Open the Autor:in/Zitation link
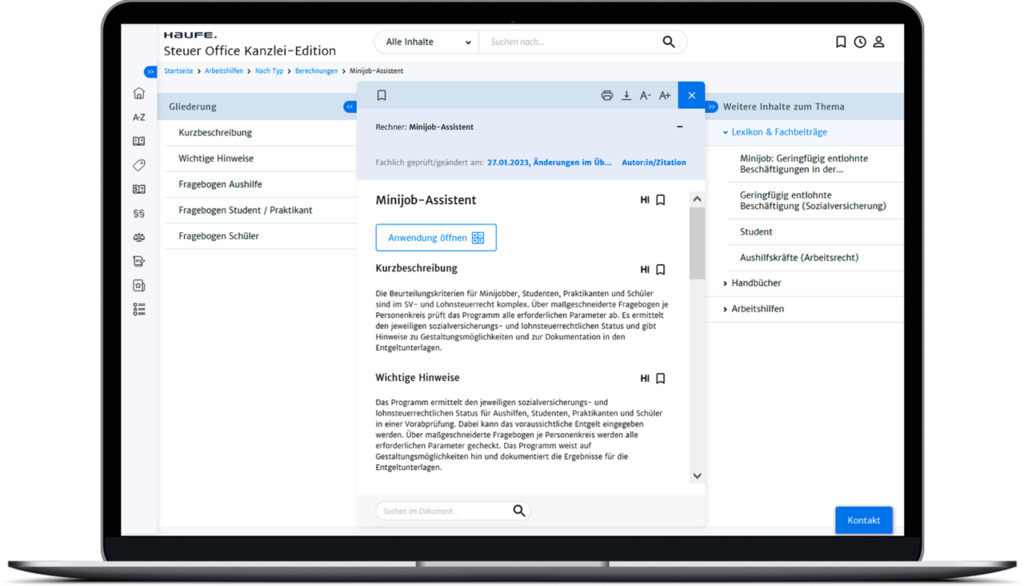Viewport: 1024px width, 586px height. pyautogui.click(x=654, y=162)
